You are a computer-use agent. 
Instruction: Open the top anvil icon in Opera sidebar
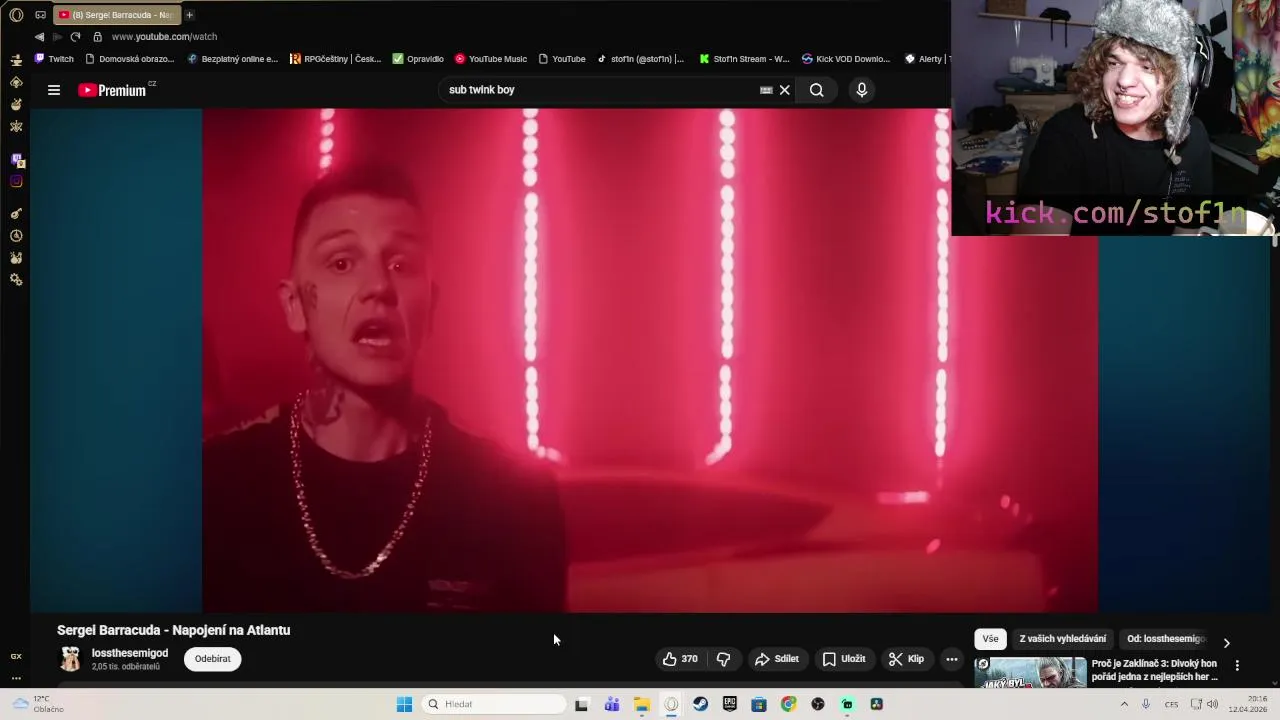click(x=16, y=61)
